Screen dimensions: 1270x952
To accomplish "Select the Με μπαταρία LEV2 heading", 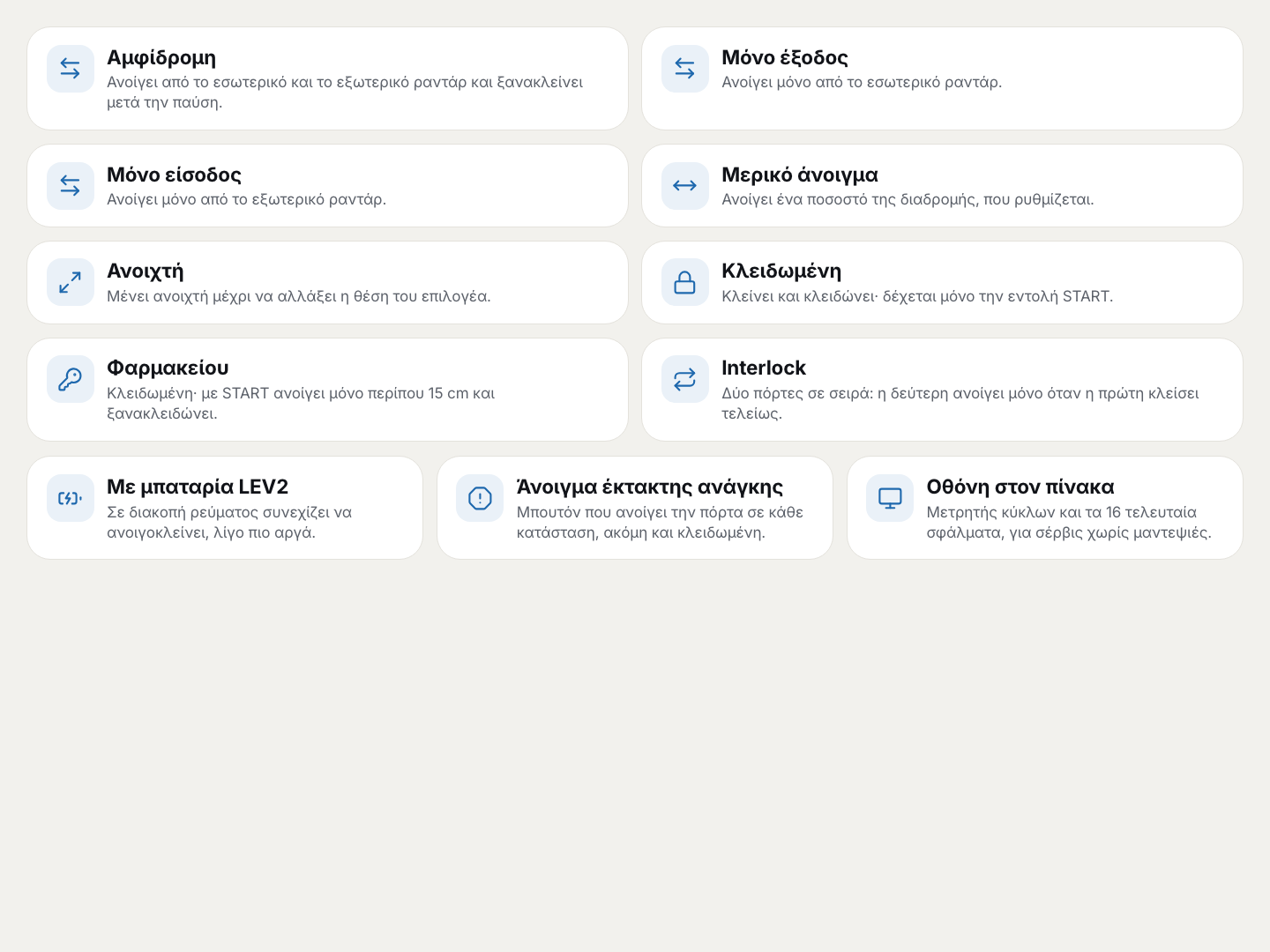I will tap(198, 487).
